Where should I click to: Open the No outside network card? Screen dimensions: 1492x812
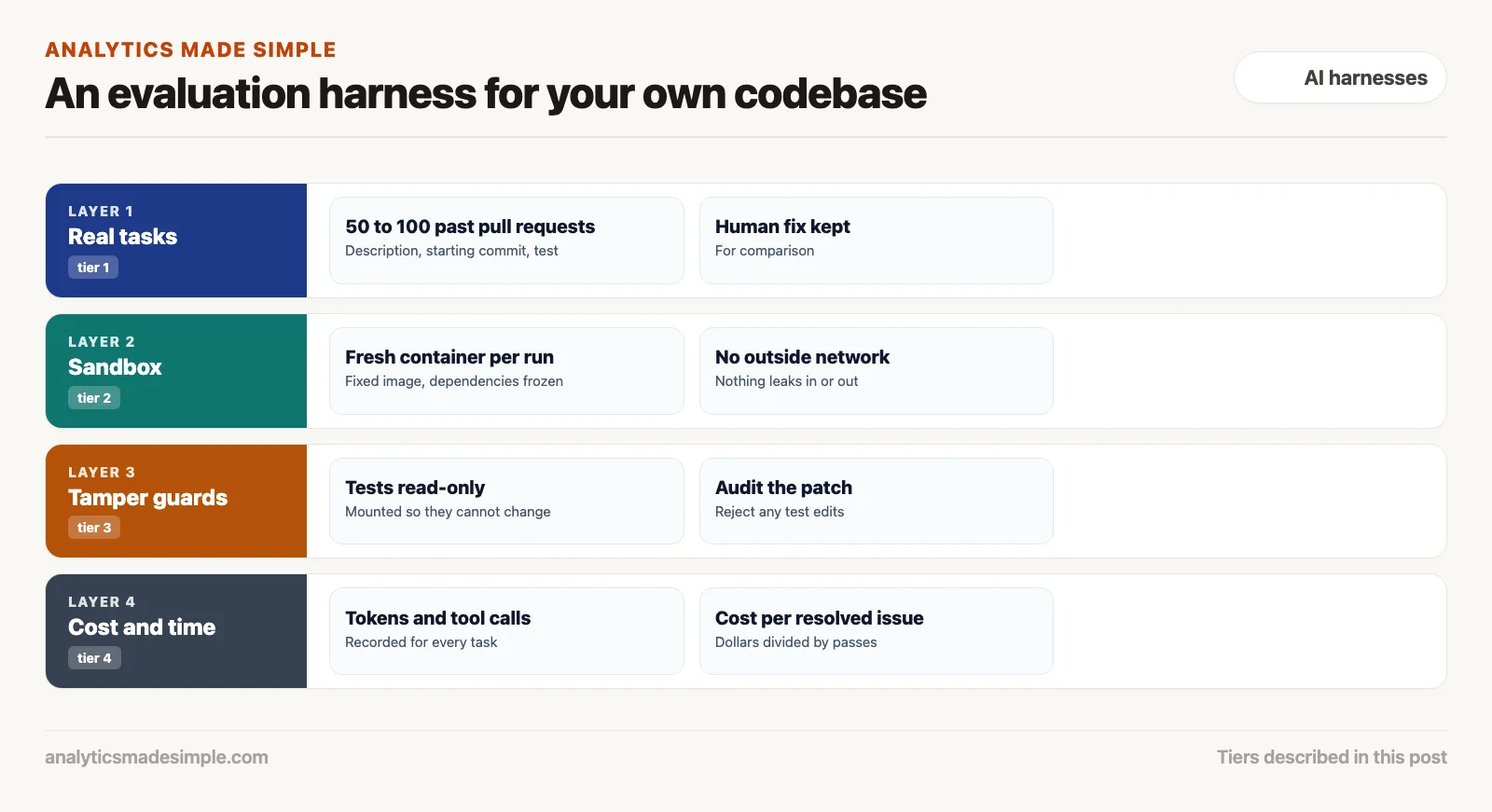click(877, 371)
